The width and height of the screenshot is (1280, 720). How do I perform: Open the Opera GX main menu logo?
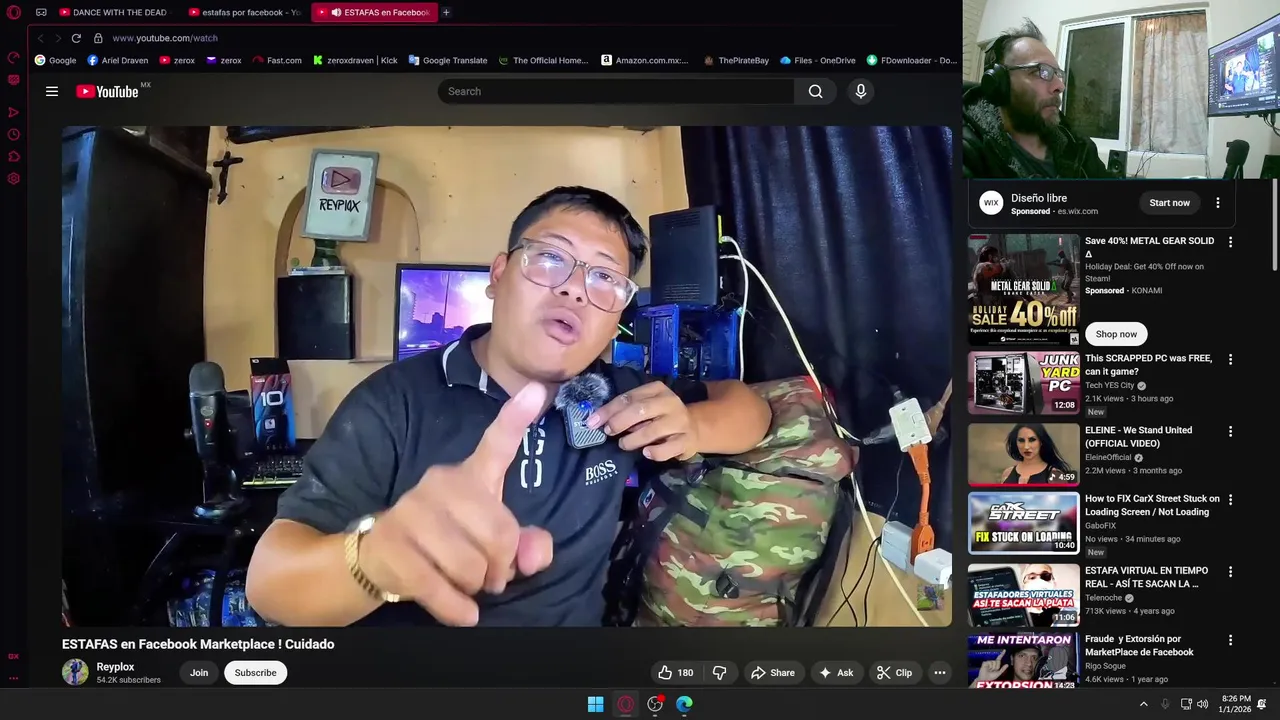coord(14,12)
